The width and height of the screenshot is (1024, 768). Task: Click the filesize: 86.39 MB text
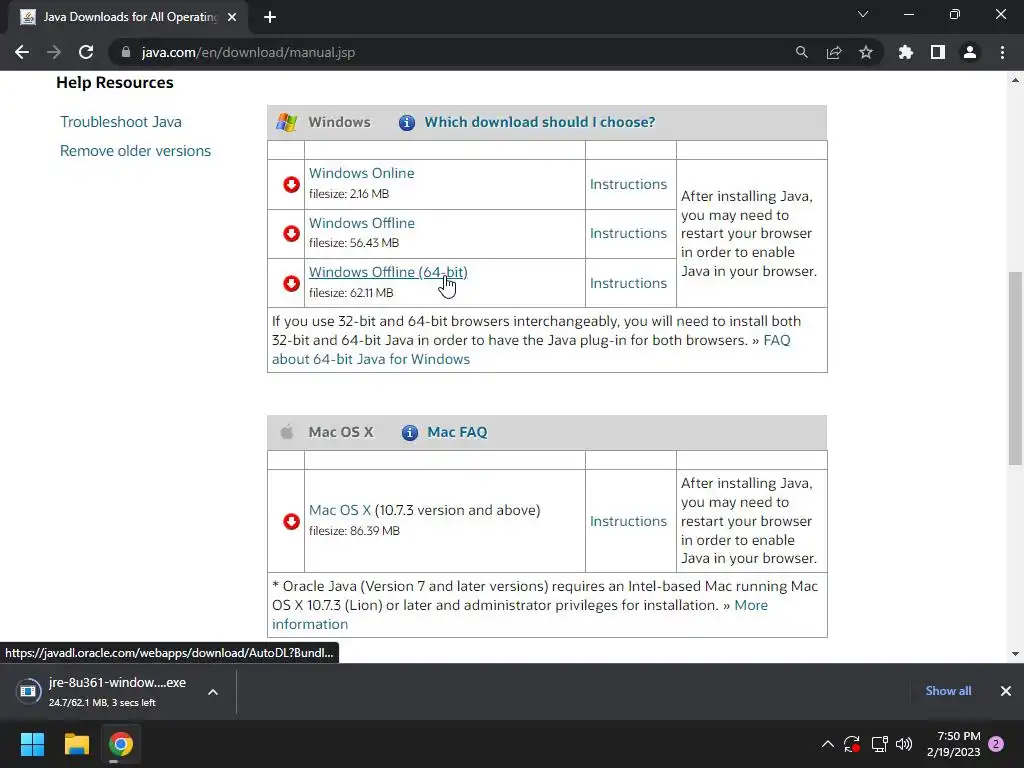tap(354, 531)
